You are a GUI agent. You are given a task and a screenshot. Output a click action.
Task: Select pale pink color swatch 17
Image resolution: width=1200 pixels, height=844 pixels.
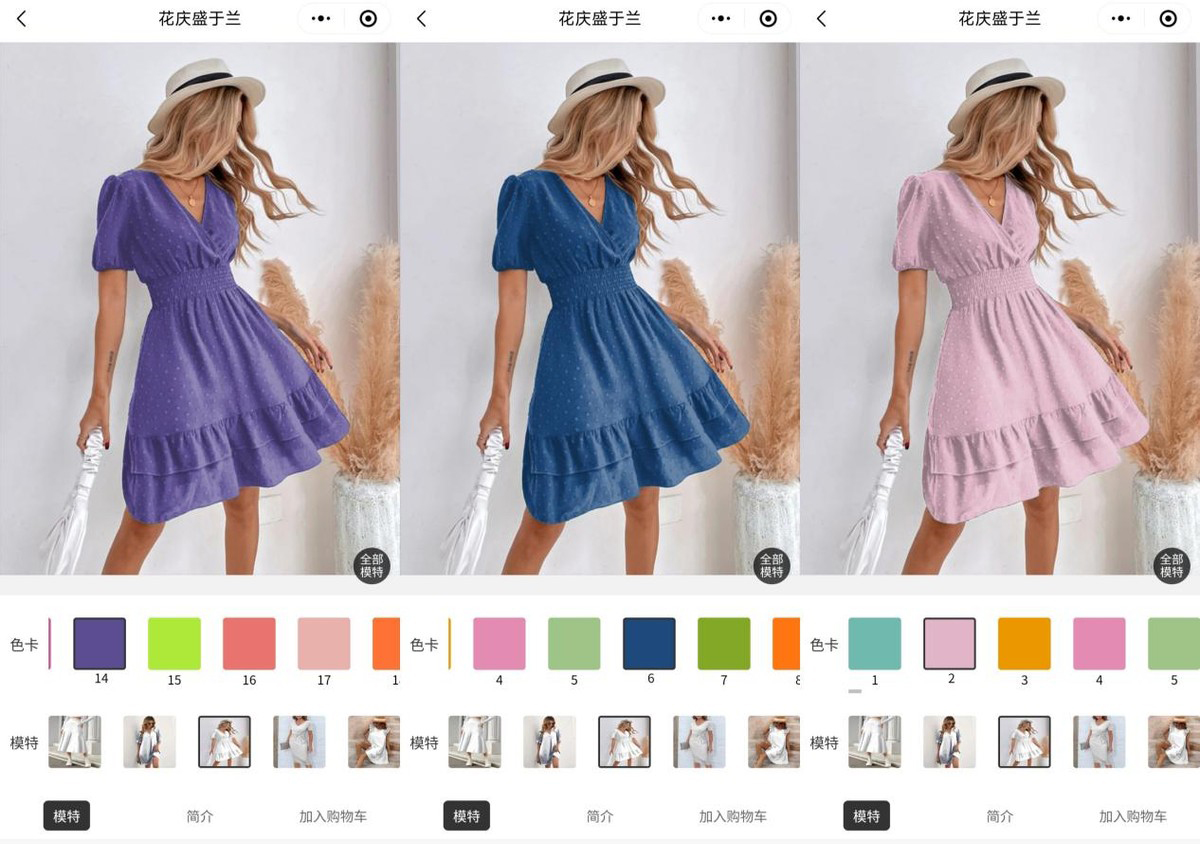[x=324, y=643]
